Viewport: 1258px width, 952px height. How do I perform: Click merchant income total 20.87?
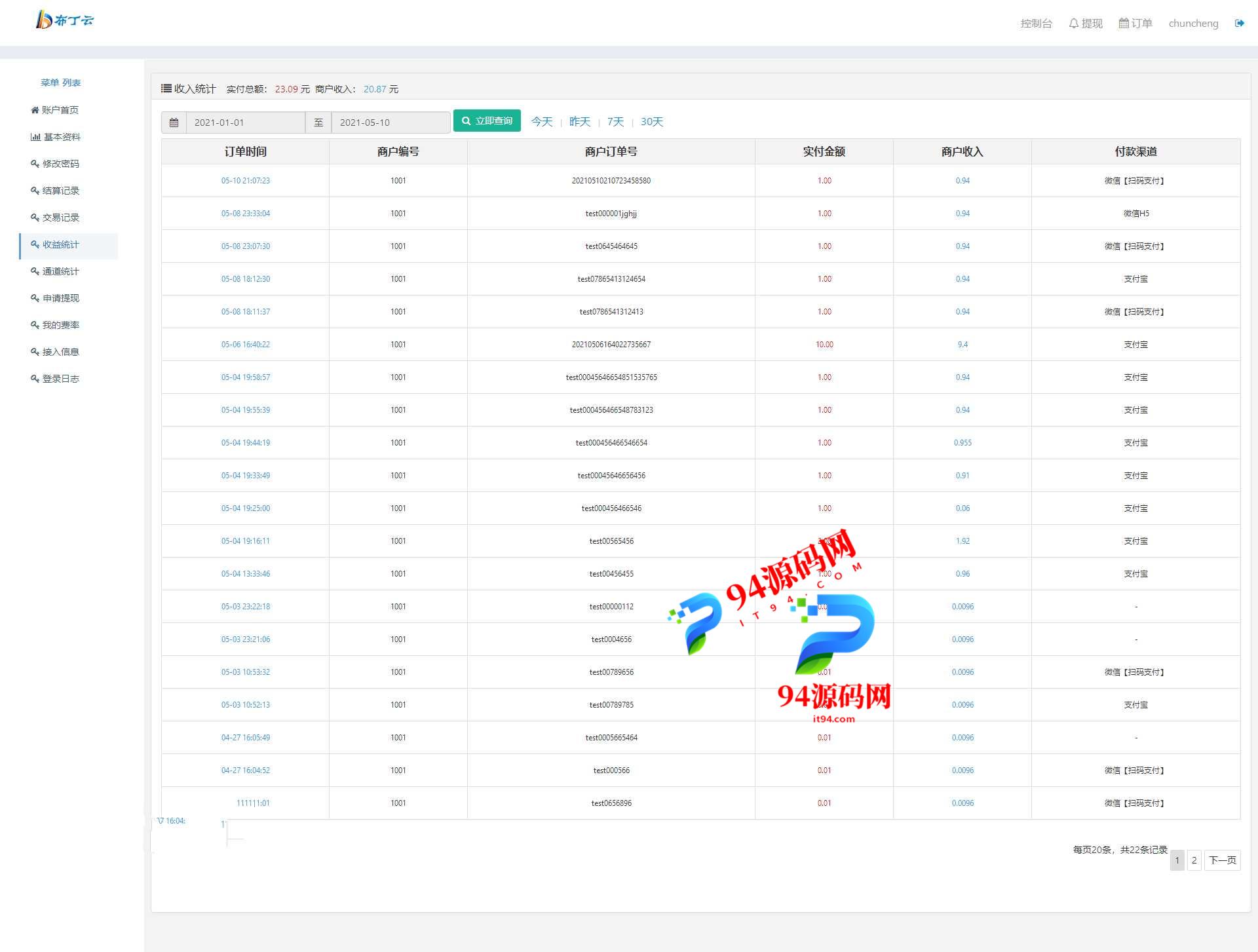(375, 89)
